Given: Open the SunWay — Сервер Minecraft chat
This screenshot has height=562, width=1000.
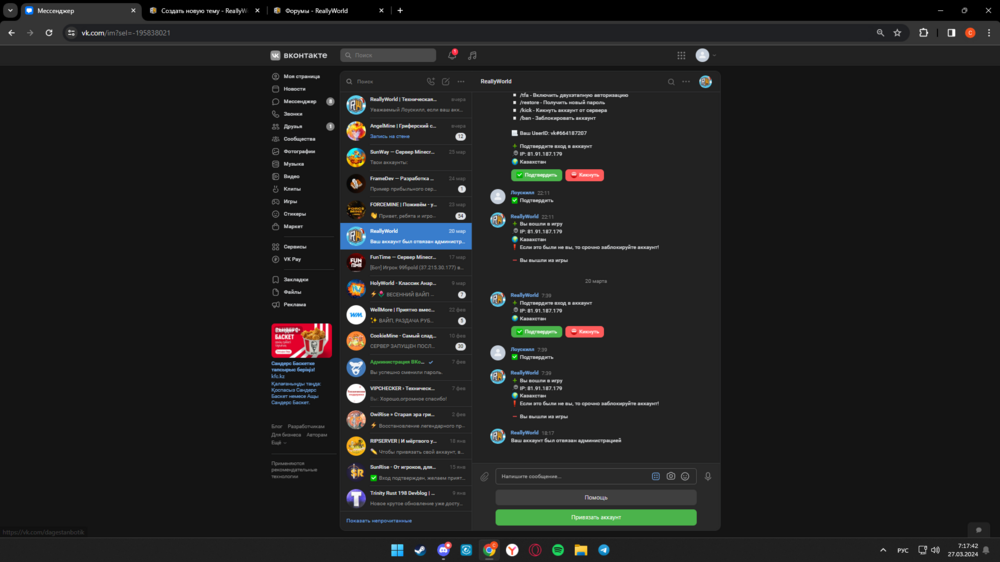Looking at the screenshot, I should (406, 157).
